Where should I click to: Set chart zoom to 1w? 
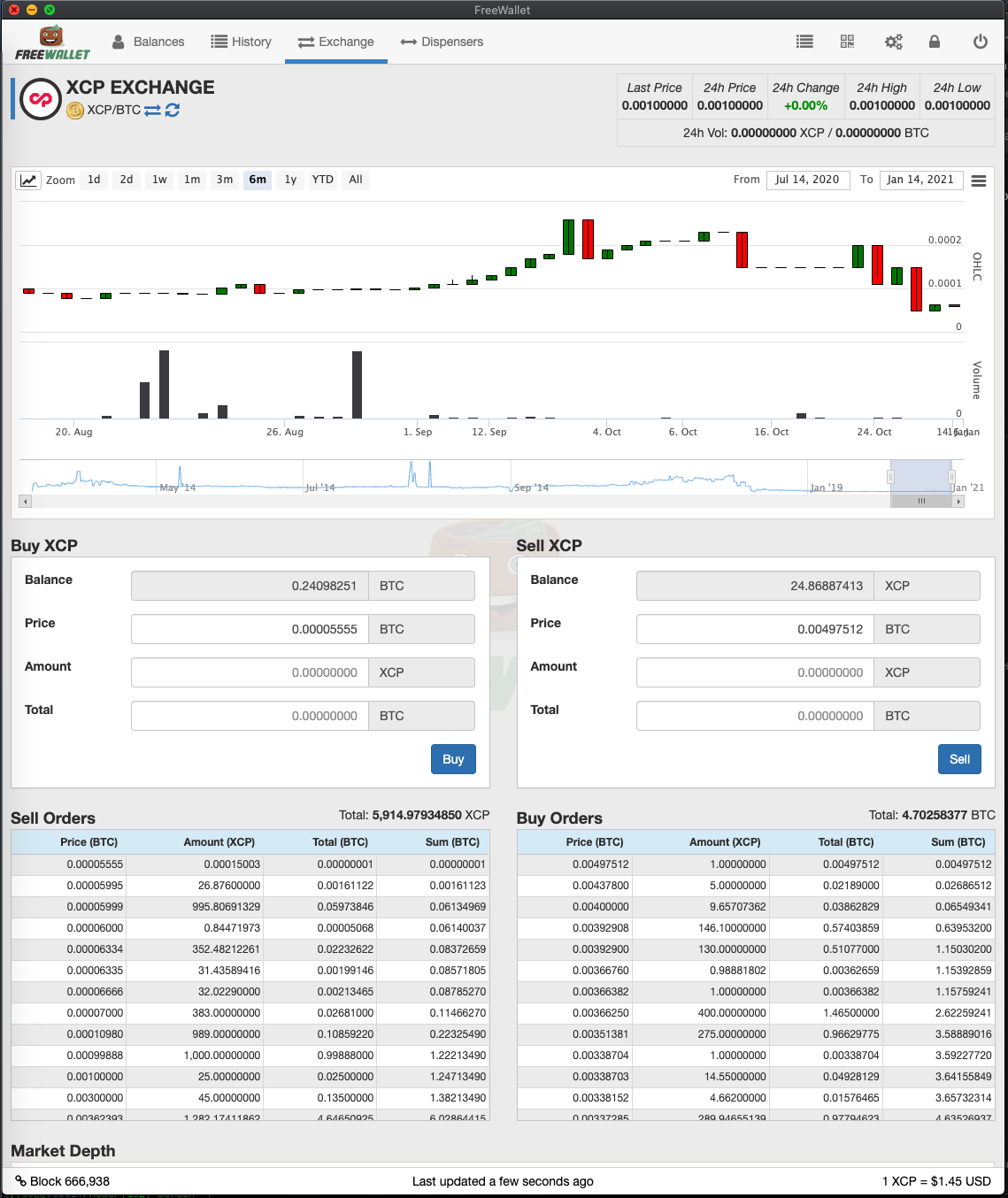159,180
